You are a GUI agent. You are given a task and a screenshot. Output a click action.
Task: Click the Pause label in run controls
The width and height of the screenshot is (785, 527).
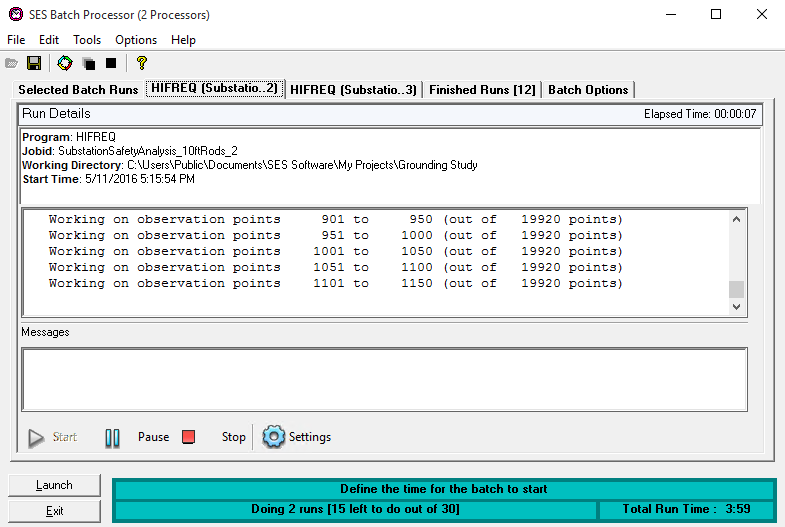pos(153,437)
